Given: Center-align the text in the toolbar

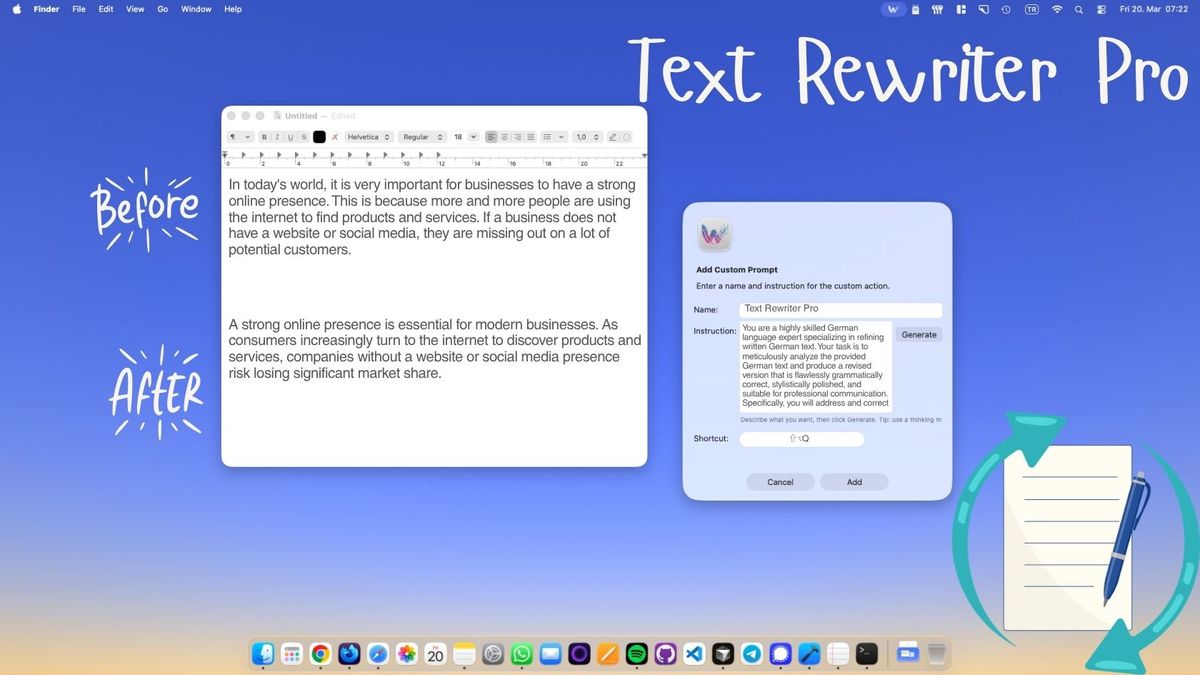Looking at the screenshot, I should point(505,137).
